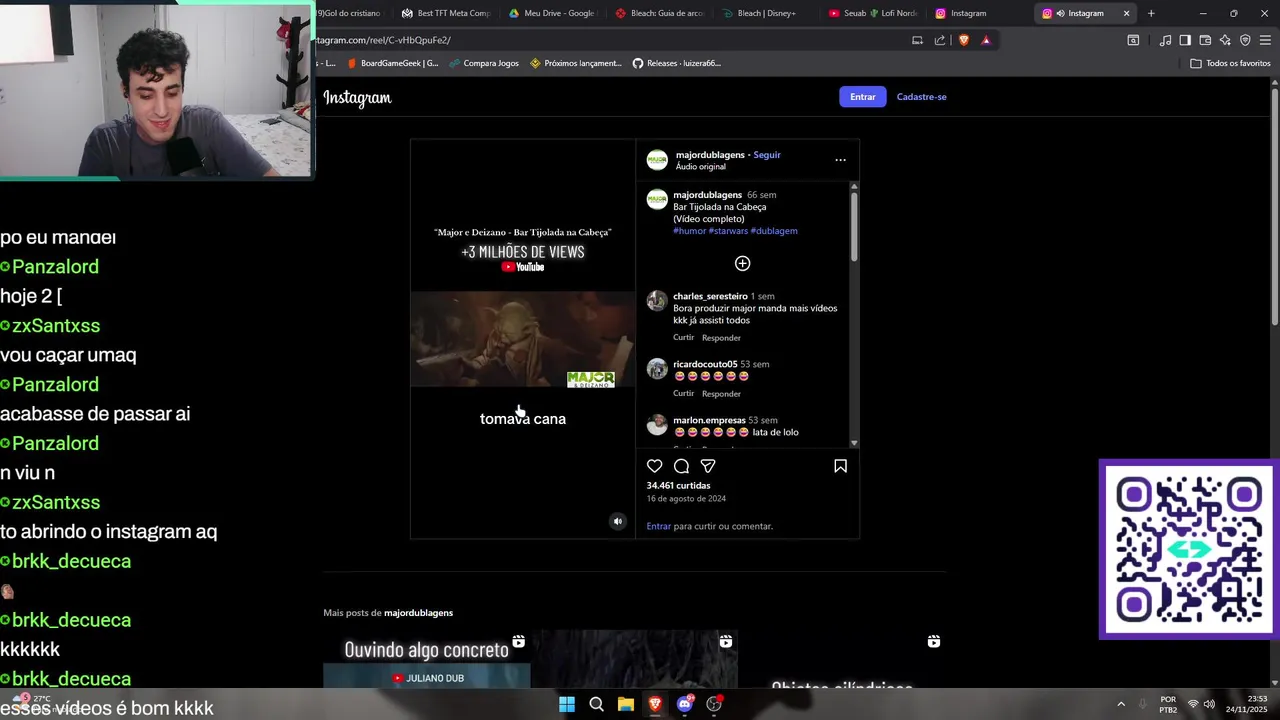Open majordublagens link under Mais posts
This screenshot has height=720, width=1280.
pos(418,613)
